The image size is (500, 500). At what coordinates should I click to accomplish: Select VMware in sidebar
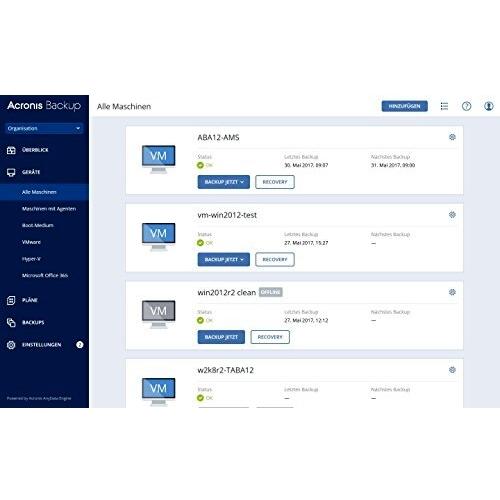[31, 242]
